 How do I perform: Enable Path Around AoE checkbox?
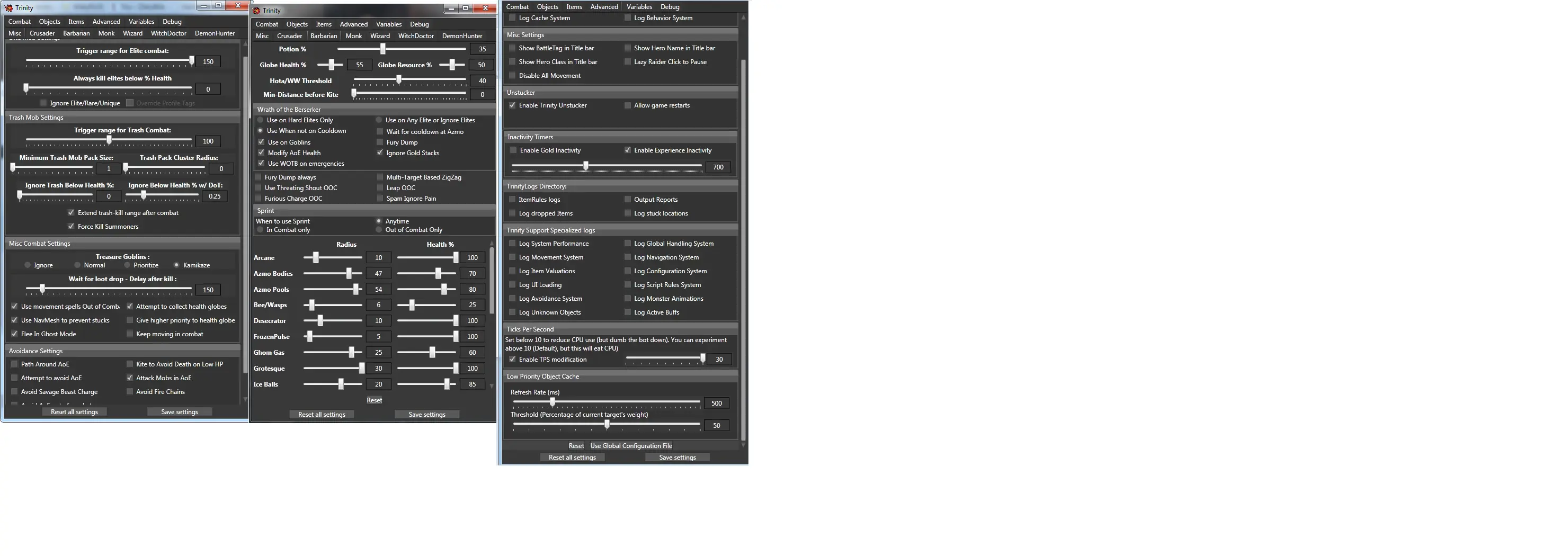click(x=15, y=364)
